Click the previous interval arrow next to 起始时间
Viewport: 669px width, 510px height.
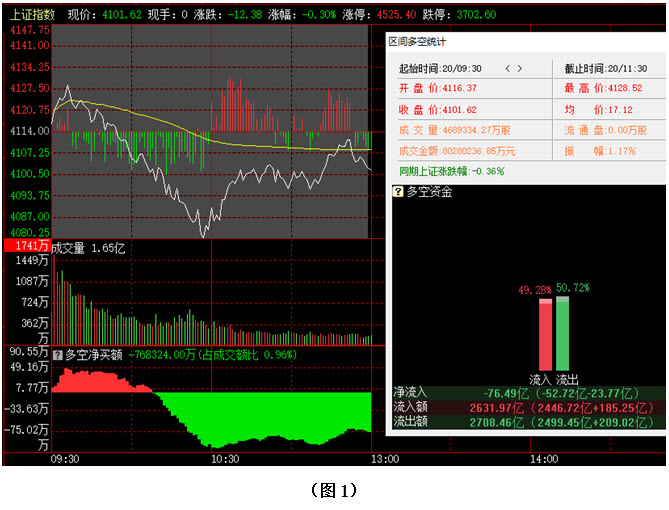pyautogui.click(x=507, y=68)
